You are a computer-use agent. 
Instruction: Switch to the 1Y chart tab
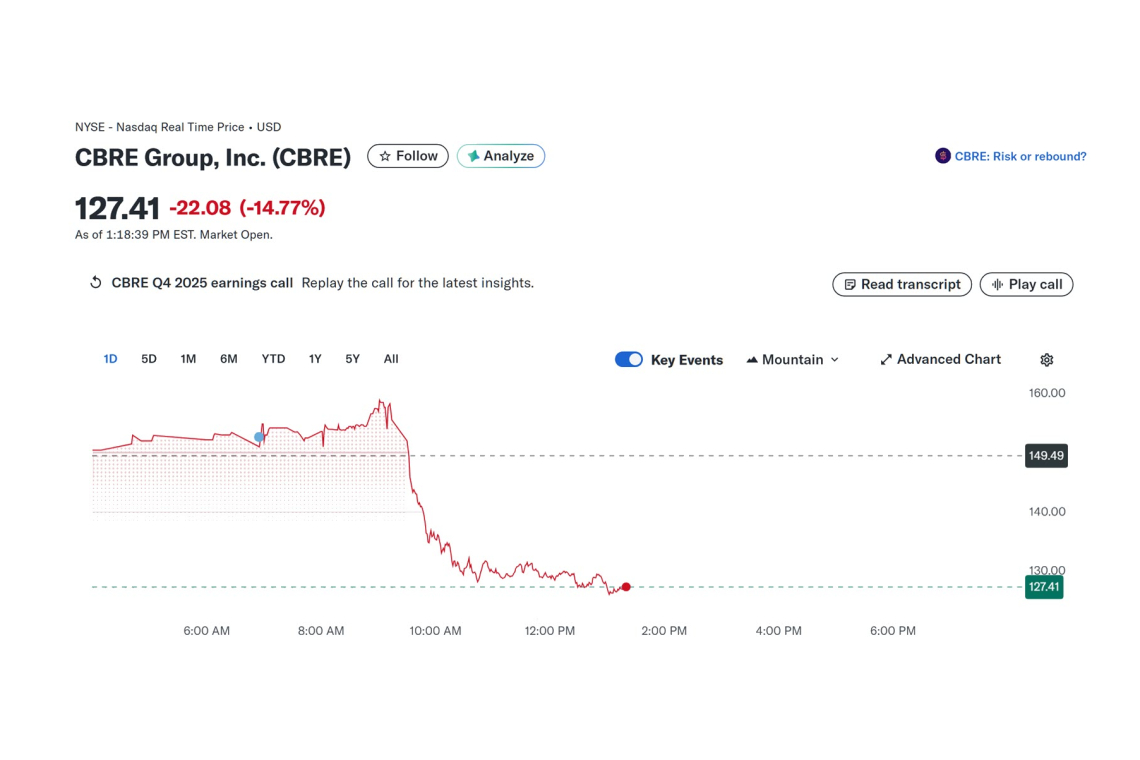click(314, 358)
